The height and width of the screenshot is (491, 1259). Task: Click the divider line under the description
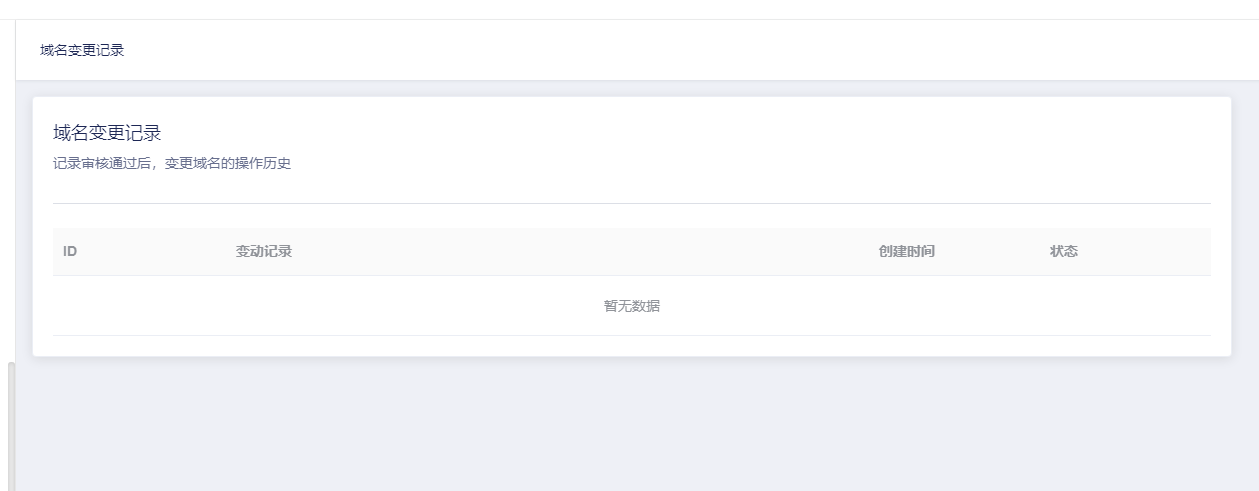point(631,203)
